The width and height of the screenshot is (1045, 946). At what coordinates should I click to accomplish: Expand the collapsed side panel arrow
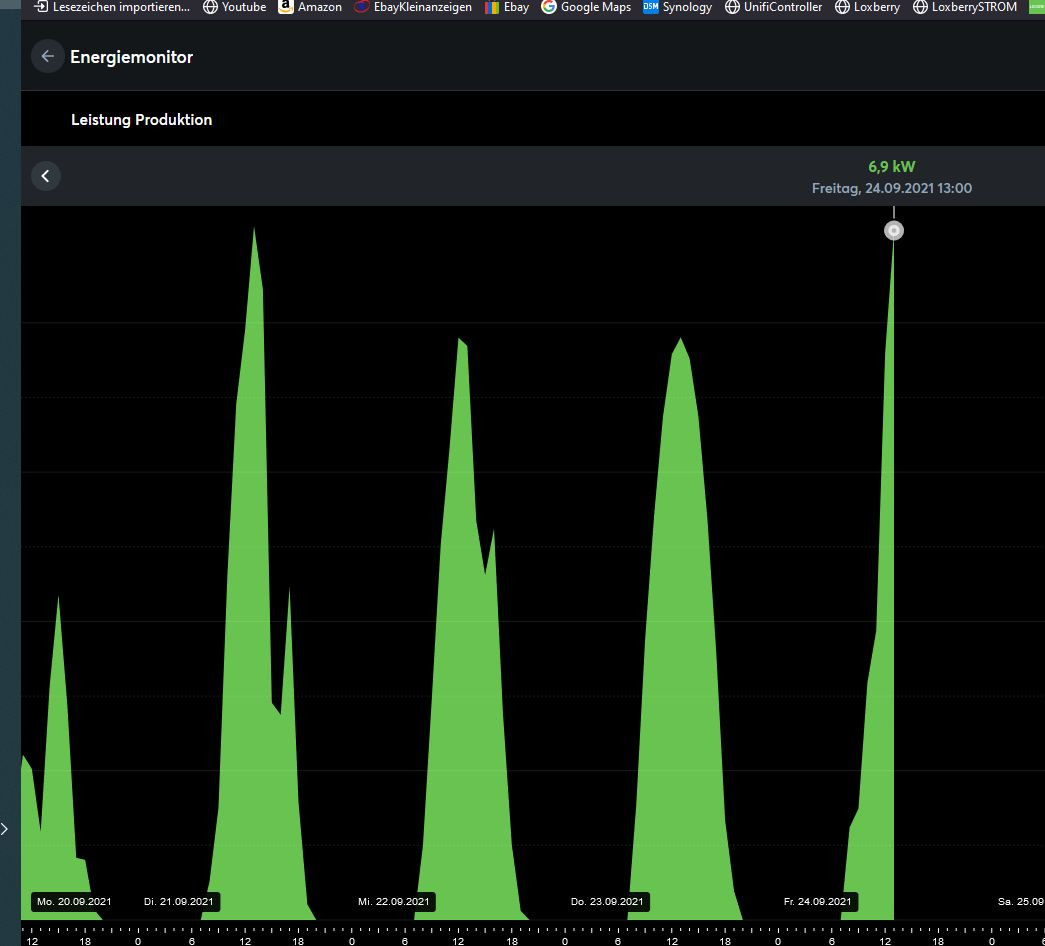pyautogui.click(x=6, y=828)
